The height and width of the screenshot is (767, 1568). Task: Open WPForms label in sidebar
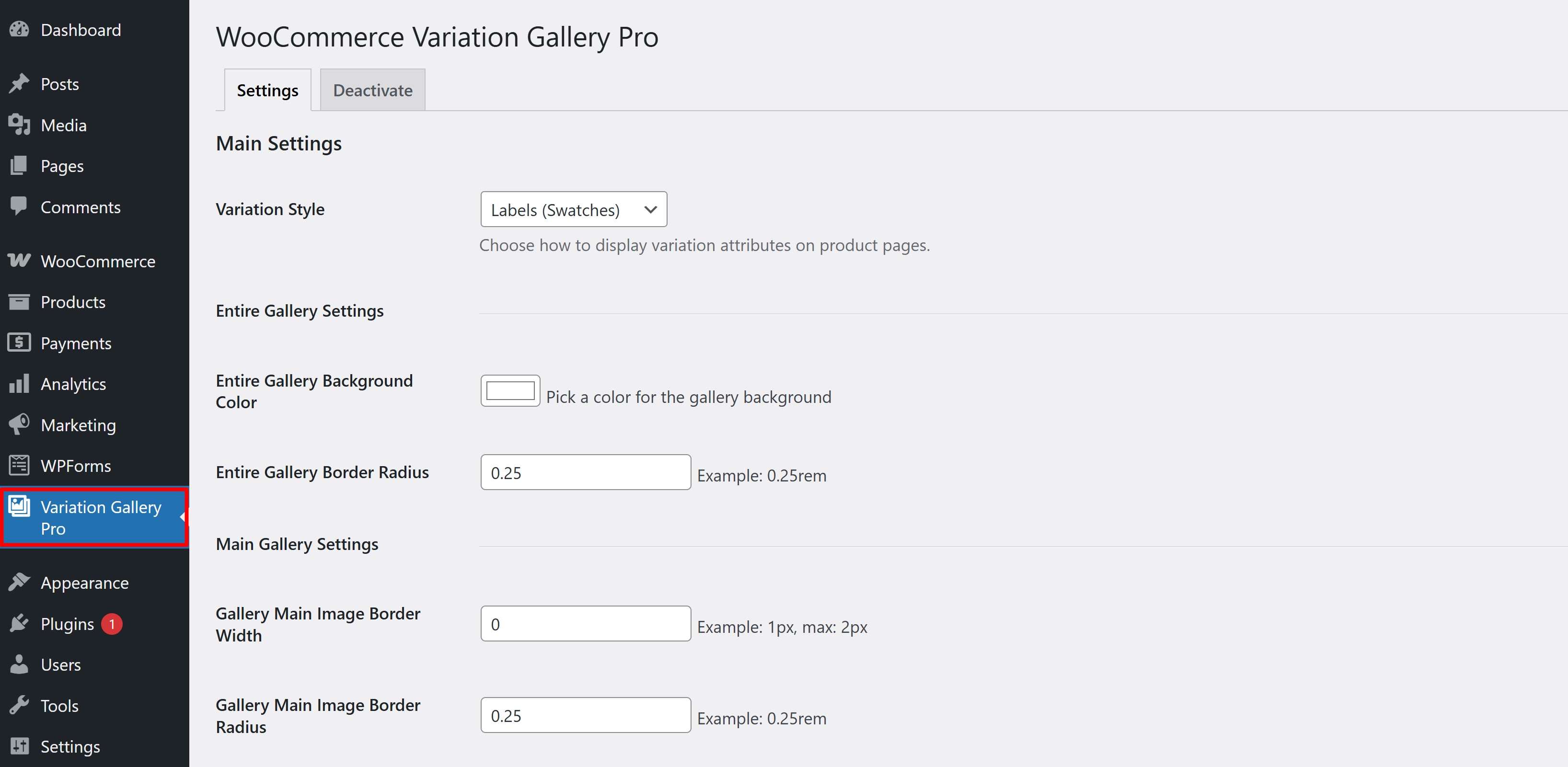pyautogui.click(x=76, y=466)
